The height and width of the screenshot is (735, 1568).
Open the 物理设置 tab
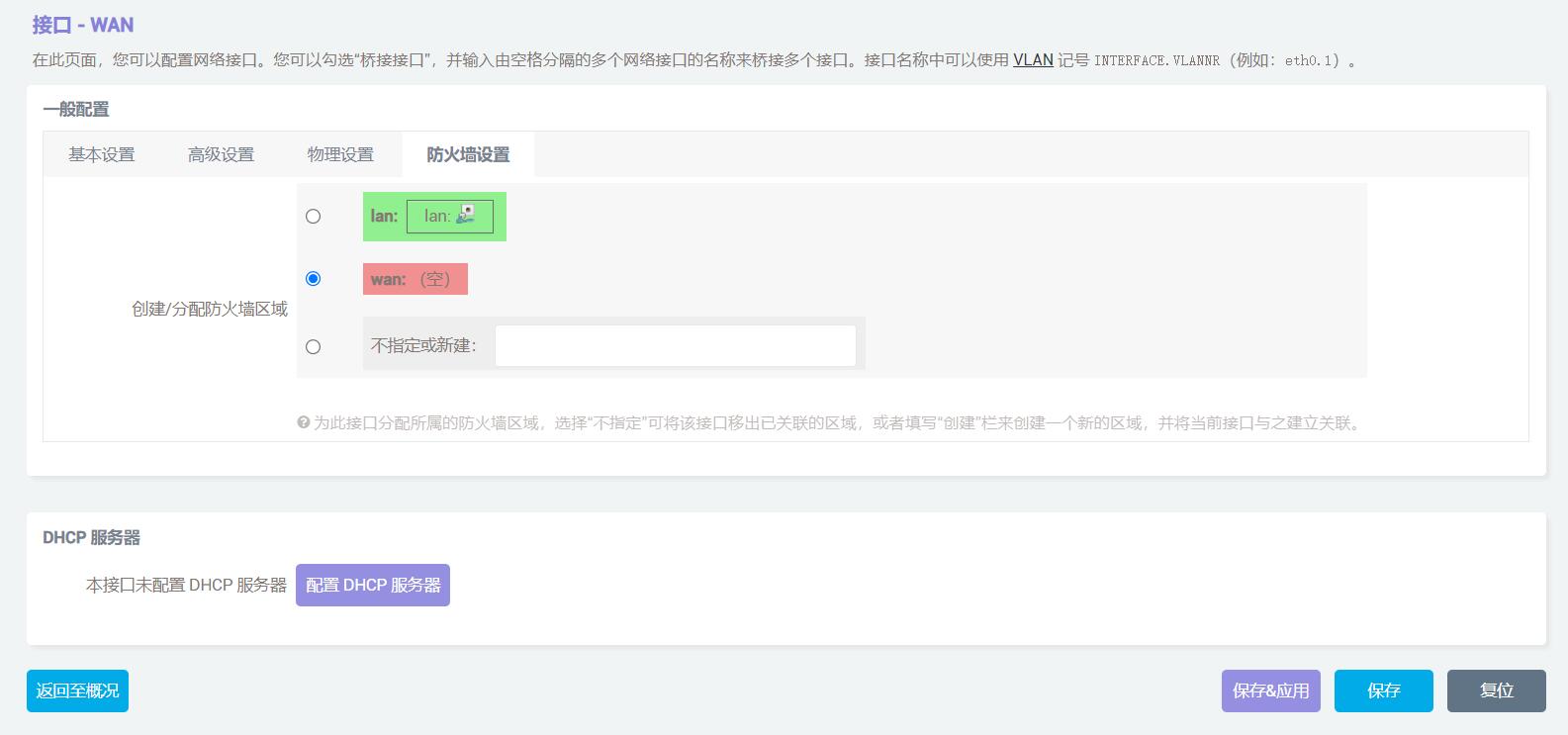[x=340, y=154]
